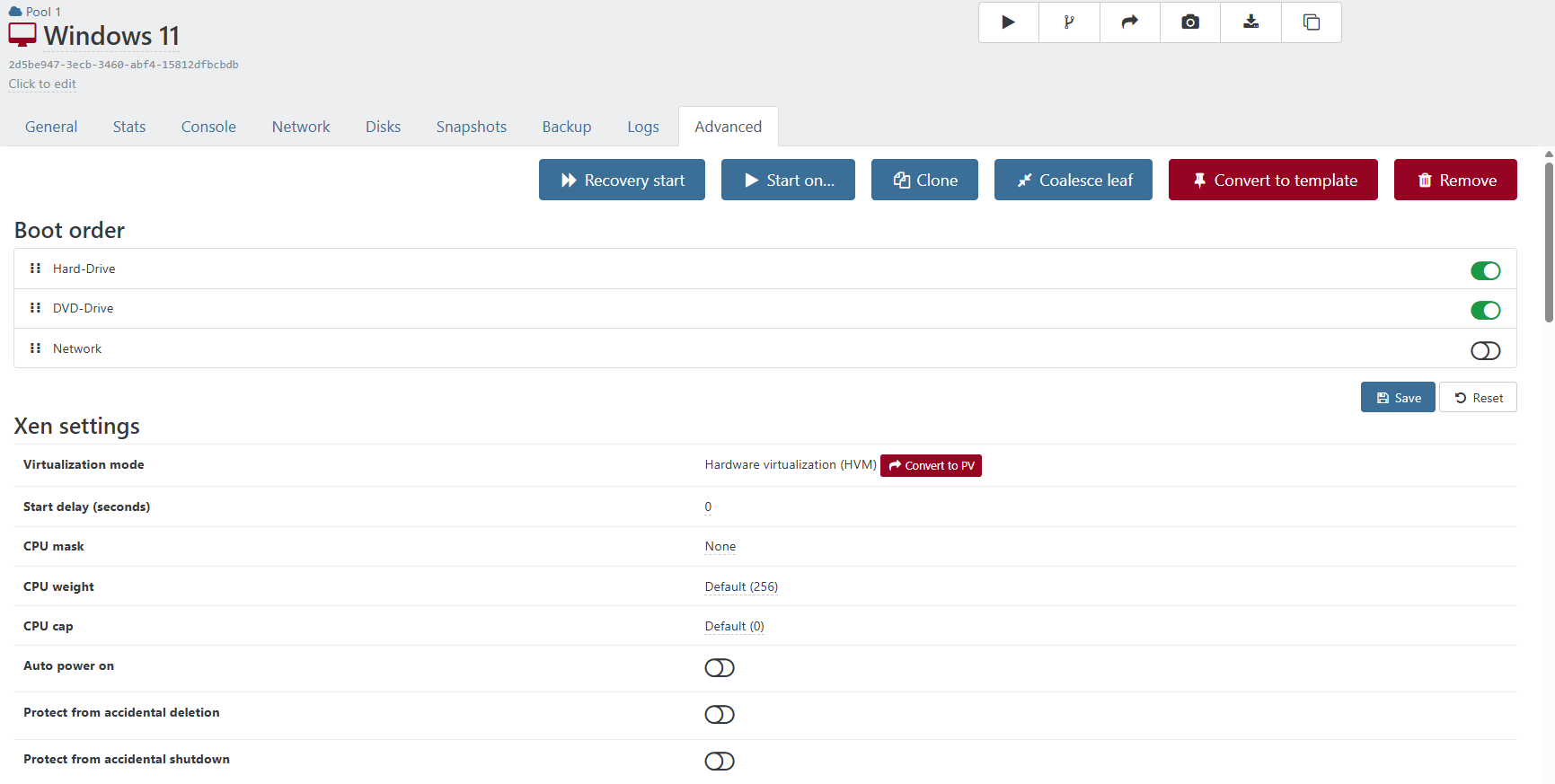Go to the Network tab
1555x784 pixels.
point(301,127)
